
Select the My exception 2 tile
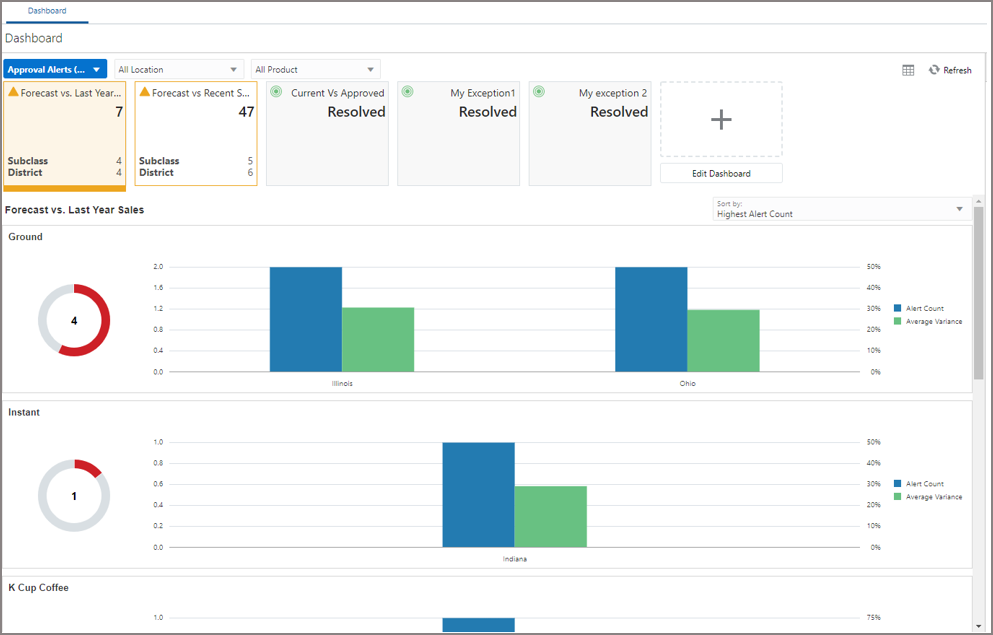(x=589, y=133)
